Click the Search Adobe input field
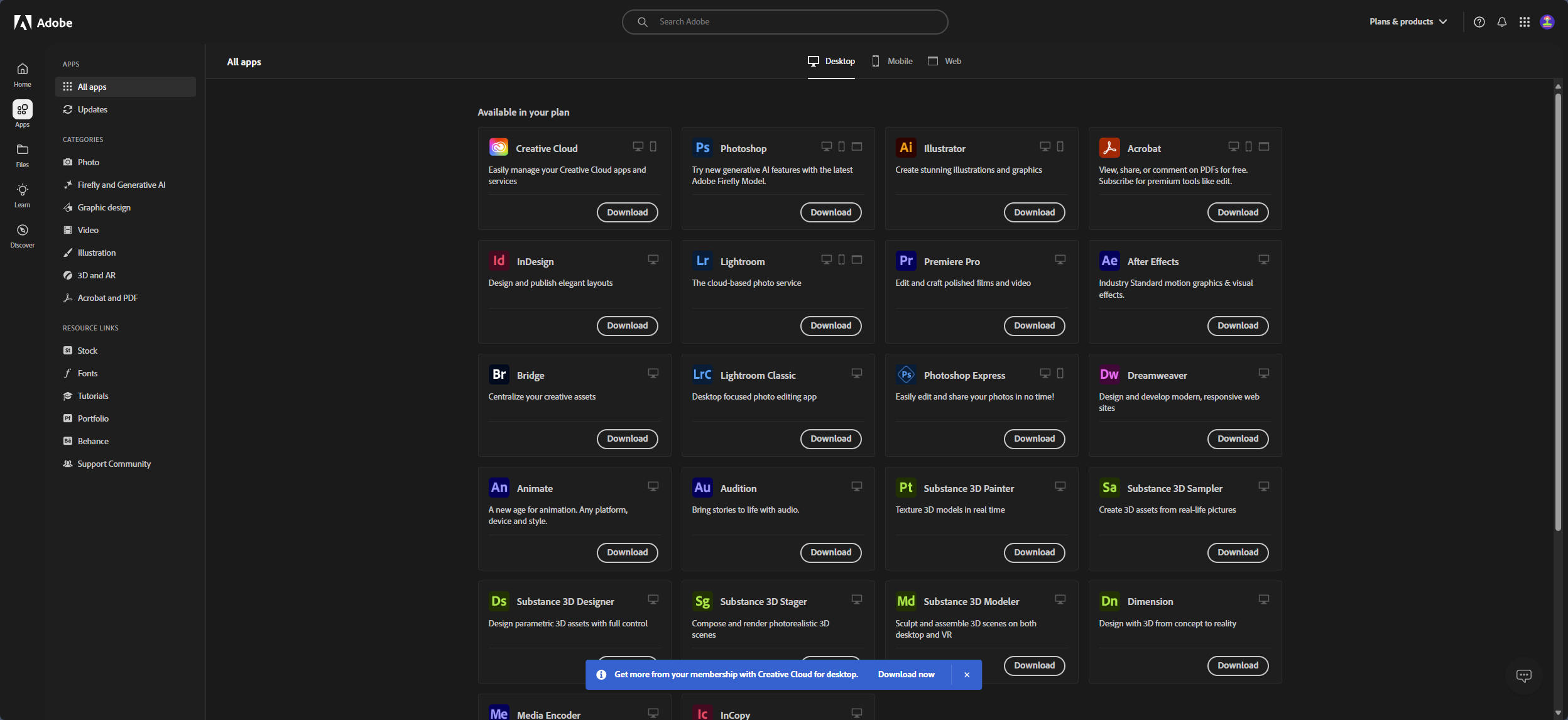 click(x=792, y=22)
